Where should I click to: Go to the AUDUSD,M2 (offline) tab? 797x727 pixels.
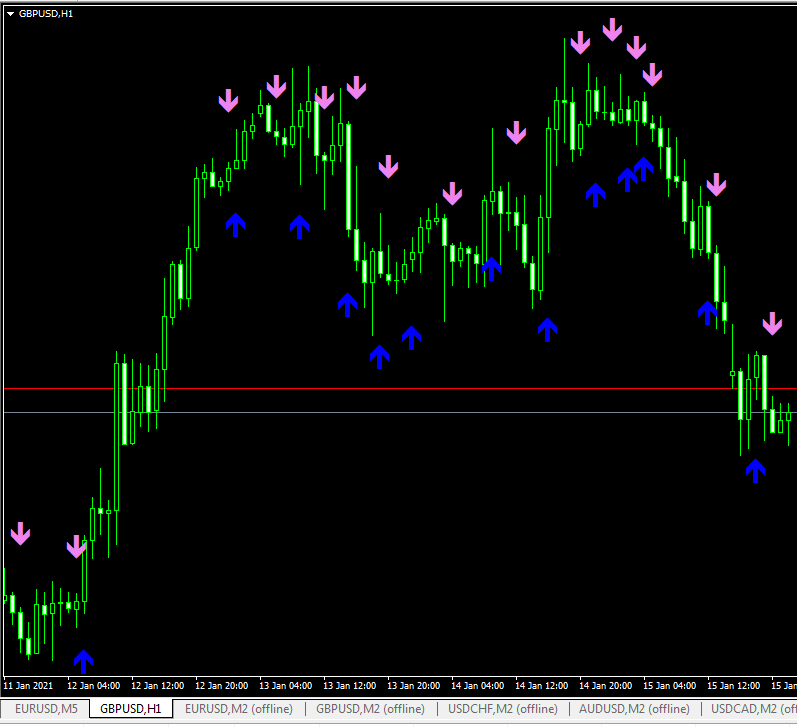[x=634, y=709]
